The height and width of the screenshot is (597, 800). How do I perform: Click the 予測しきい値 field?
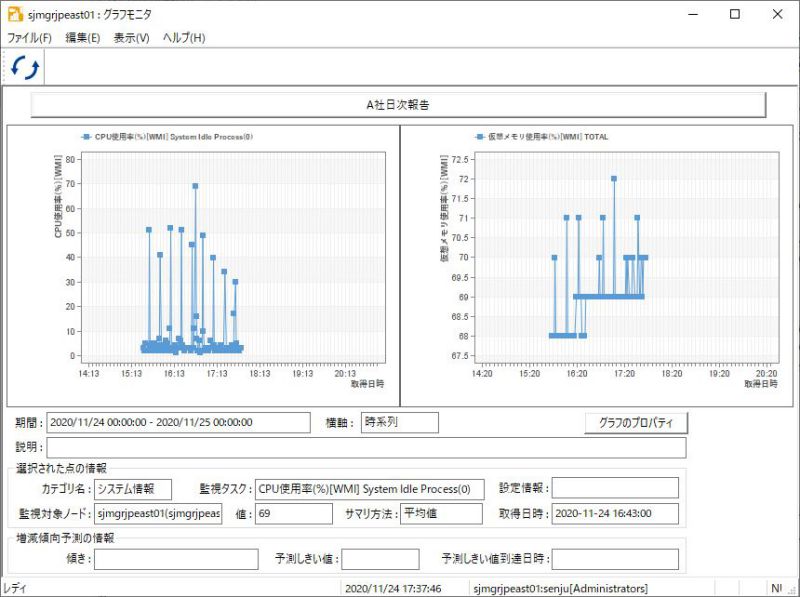381,559
